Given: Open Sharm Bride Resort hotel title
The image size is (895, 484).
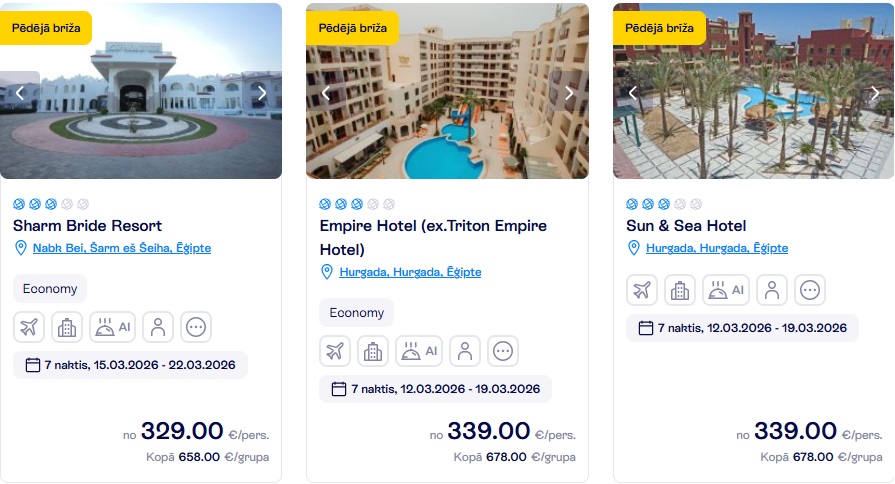Looking at the screenshot, I should pyautogui.click(x=87, y=226).
